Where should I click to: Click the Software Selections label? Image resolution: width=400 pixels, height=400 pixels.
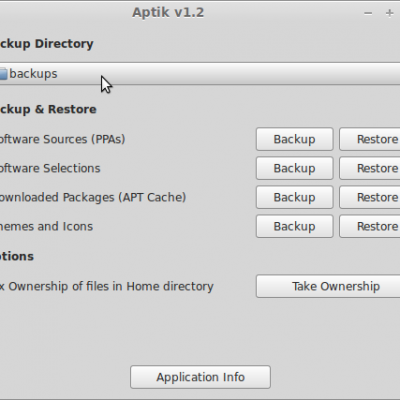coord(50,168)
